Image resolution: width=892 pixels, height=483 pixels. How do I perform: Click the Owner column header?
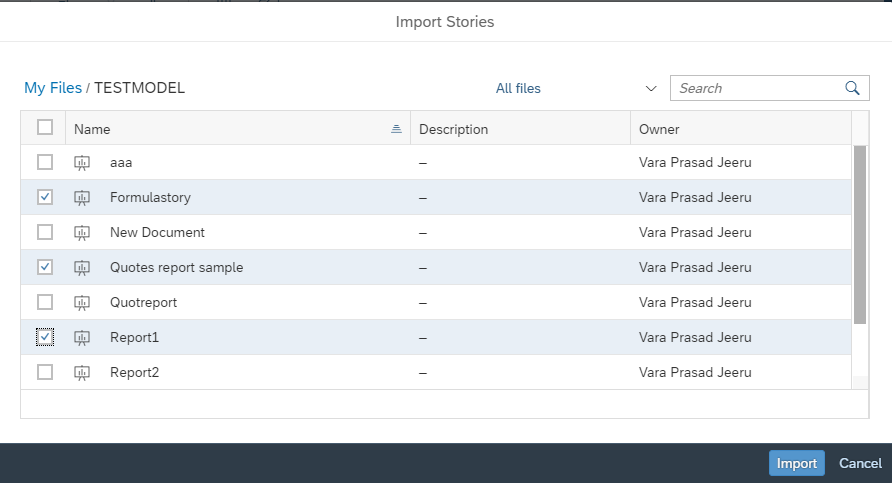659,129
